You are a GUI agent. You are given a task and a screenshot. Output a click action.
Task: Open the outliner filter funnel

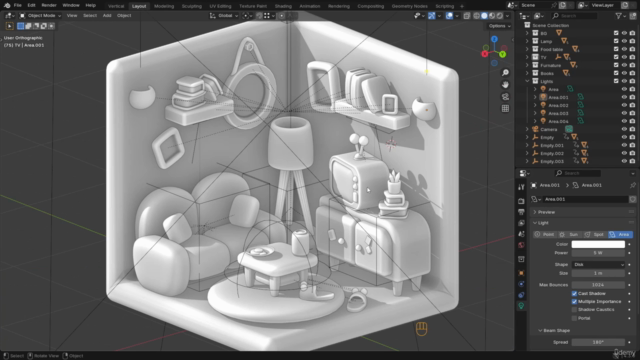(619, 16)
